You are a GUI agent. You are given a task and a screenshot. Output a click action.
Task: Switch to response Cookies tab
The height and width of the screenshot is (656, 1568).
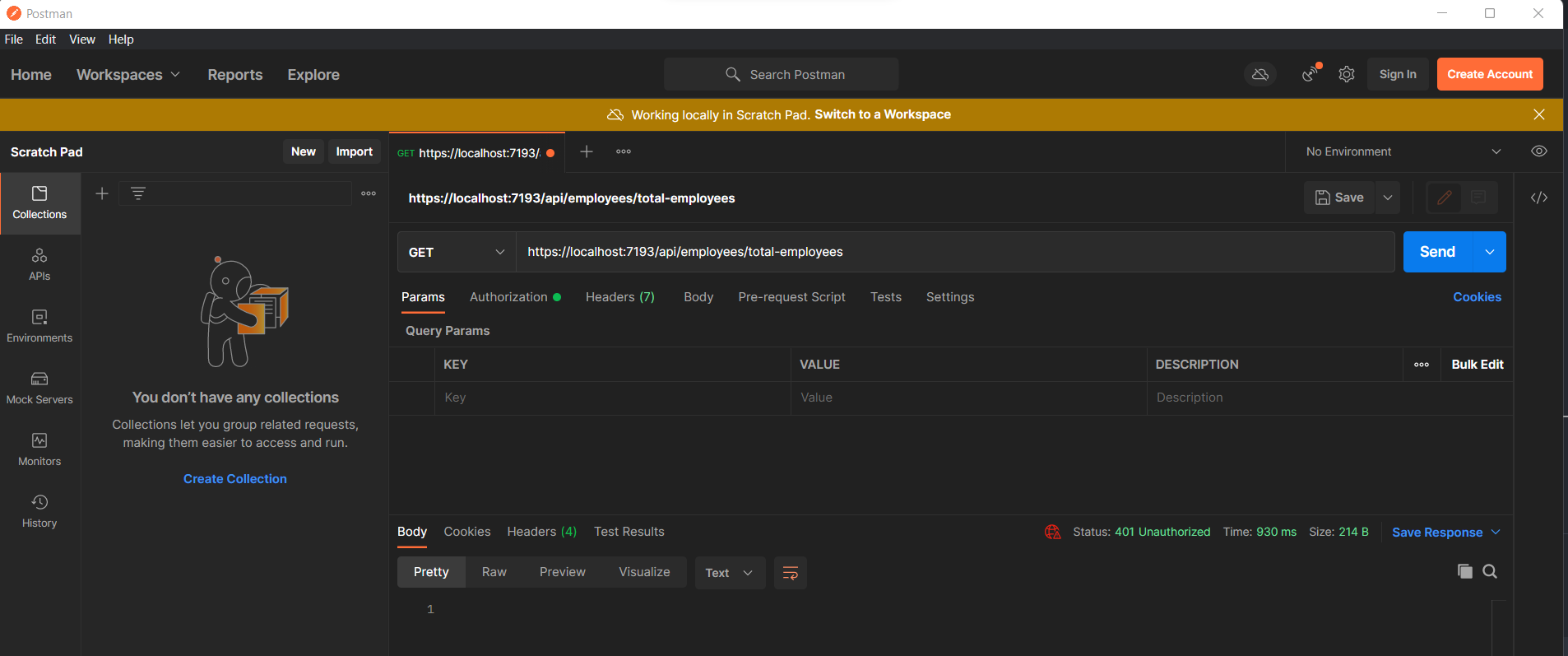tap(467, 532)
